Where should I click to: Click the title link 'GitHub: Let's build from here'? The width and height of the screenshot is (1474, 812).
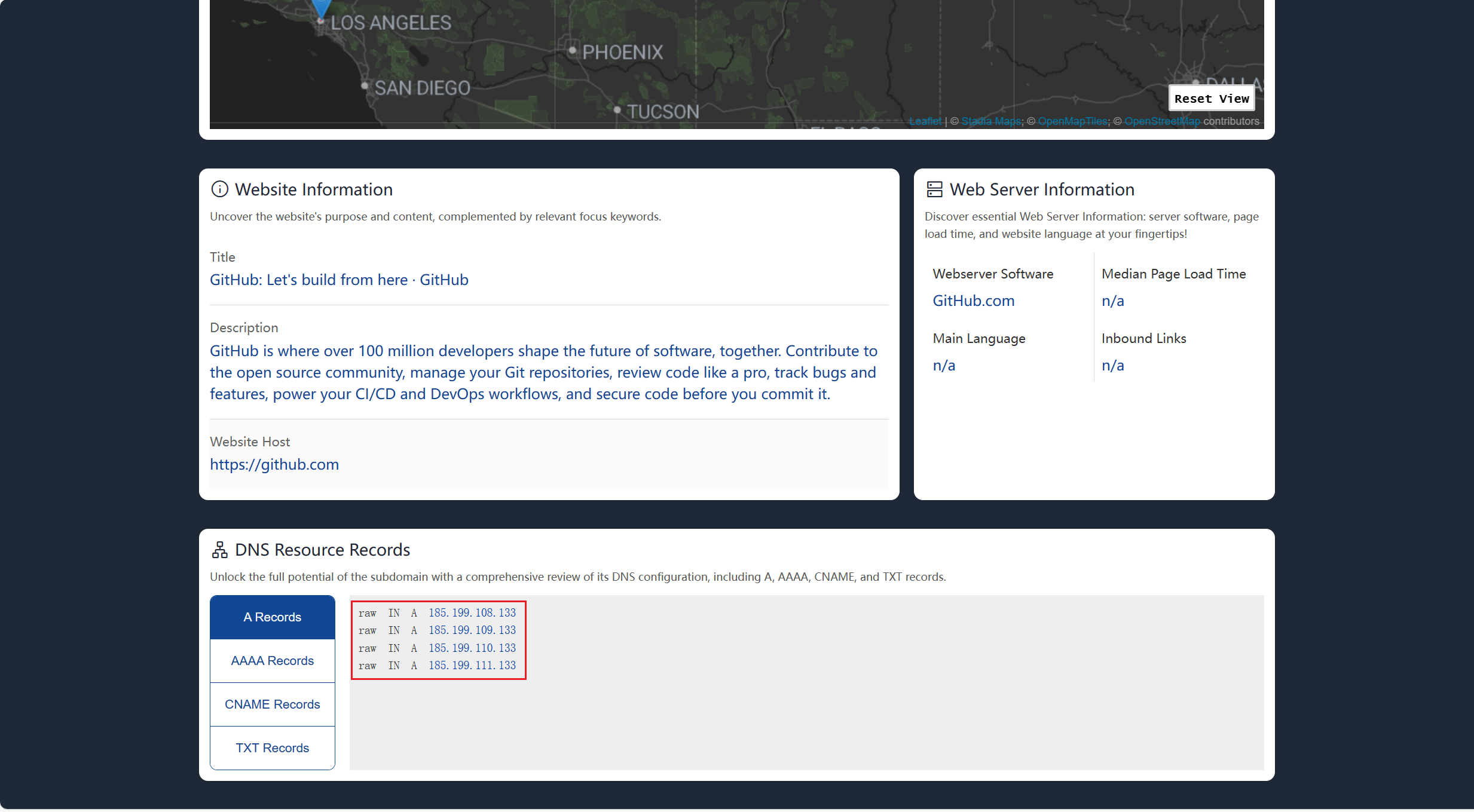339,280
